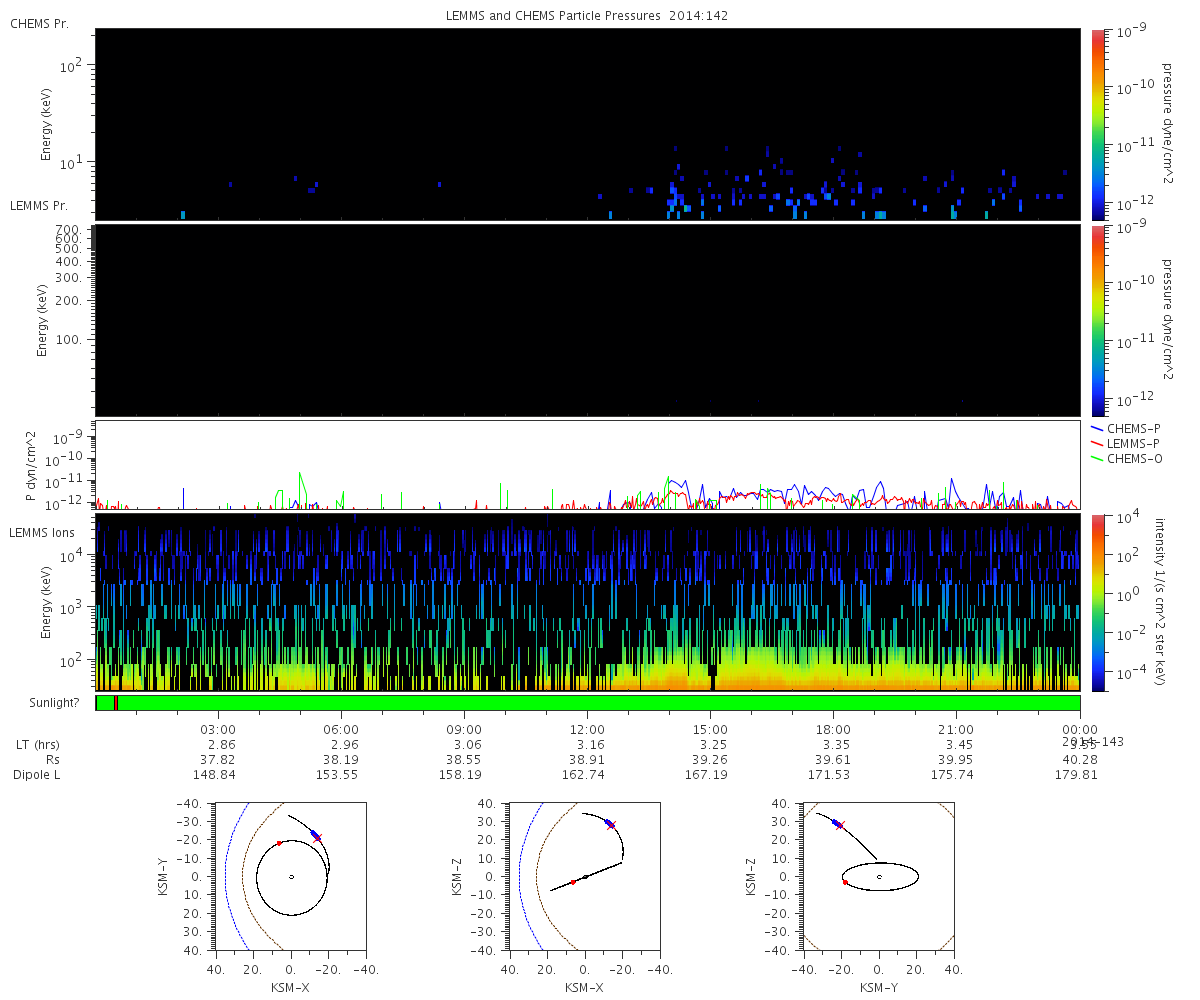Click the red dot in the KSM-X/KSM-Z plot
The width and height of the screenshot is (1200, 1000).
573,882
